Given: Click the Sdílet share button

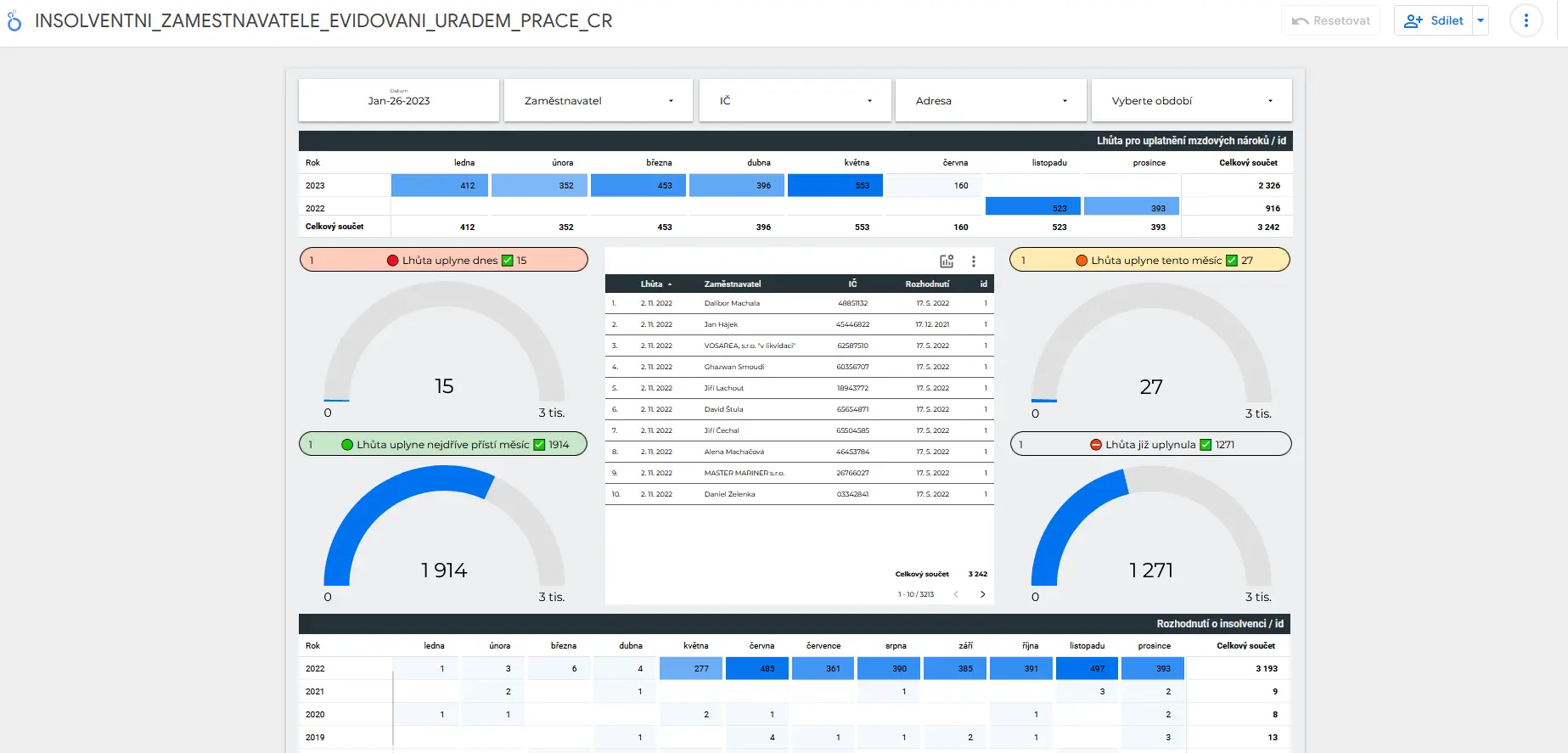Looking at the screenshot, I should pyautogui.click(x=1434, y=21).
